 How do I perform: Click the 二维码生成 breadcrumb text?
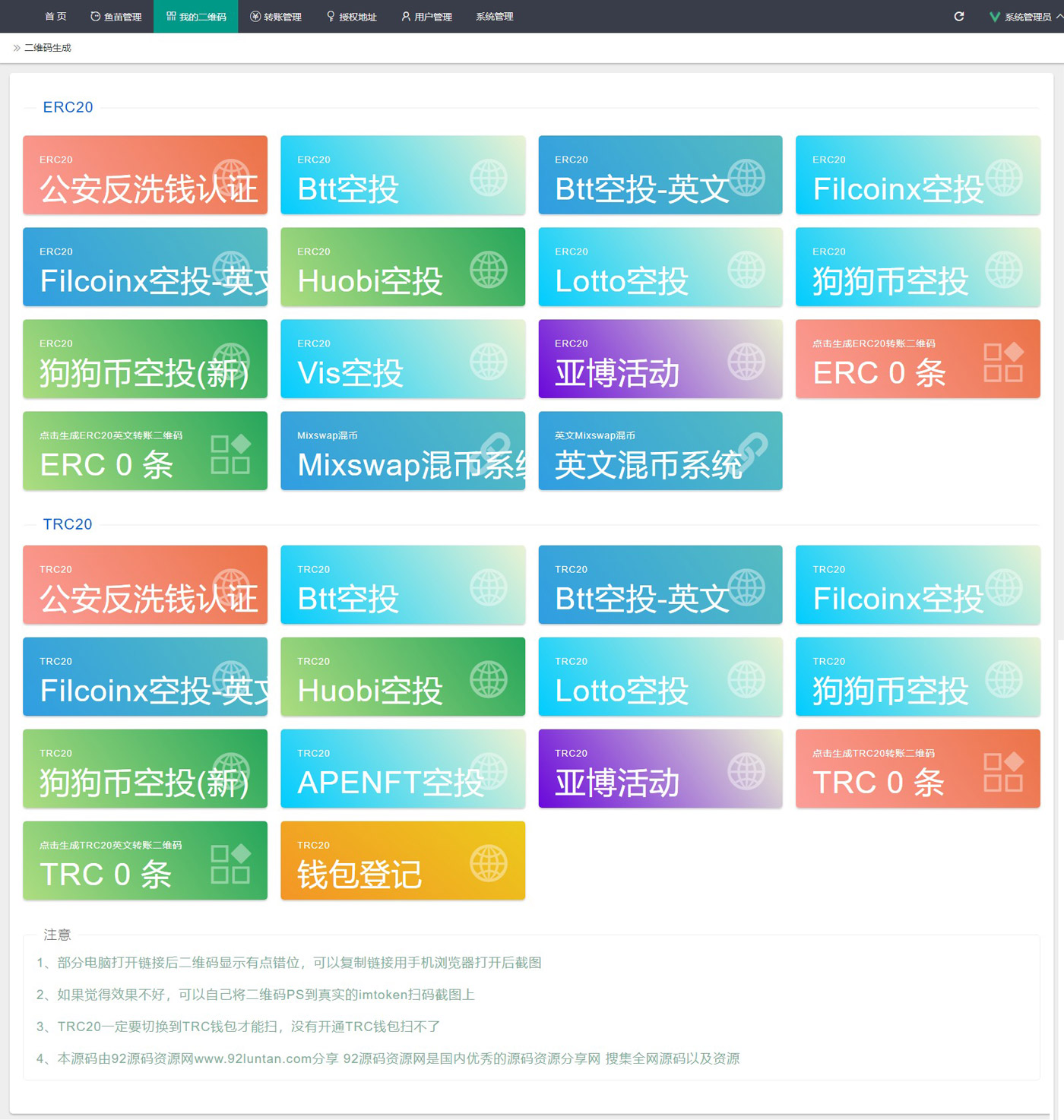tap(48, 48)
